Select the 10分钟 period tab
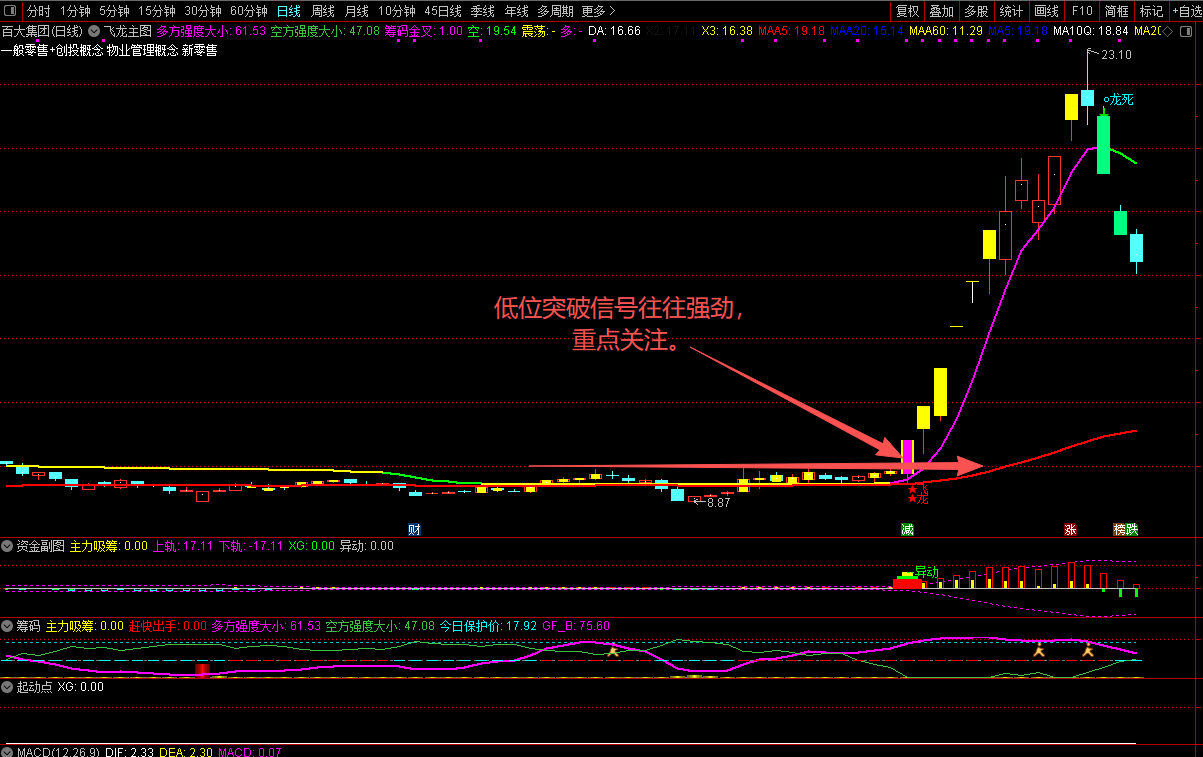Screen dimensions: 1203x757 coord(397,11)
